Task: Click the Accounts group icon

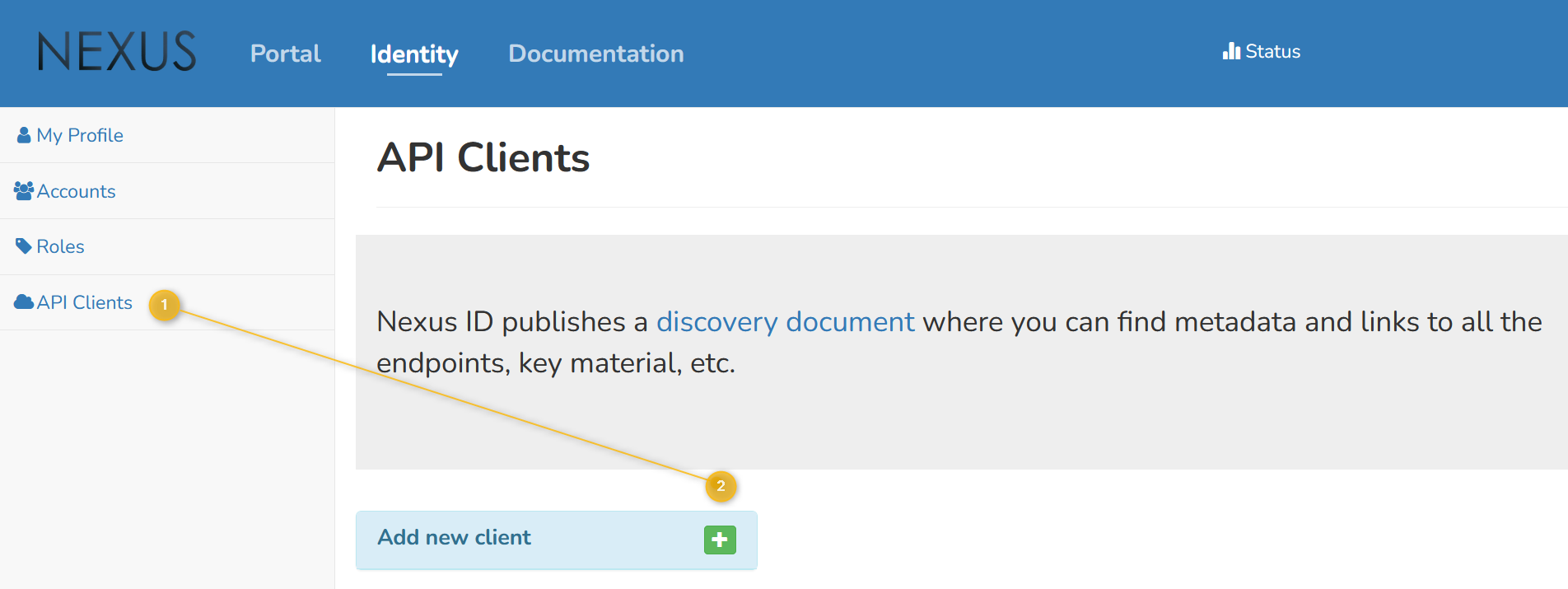Action: (24, 191)
